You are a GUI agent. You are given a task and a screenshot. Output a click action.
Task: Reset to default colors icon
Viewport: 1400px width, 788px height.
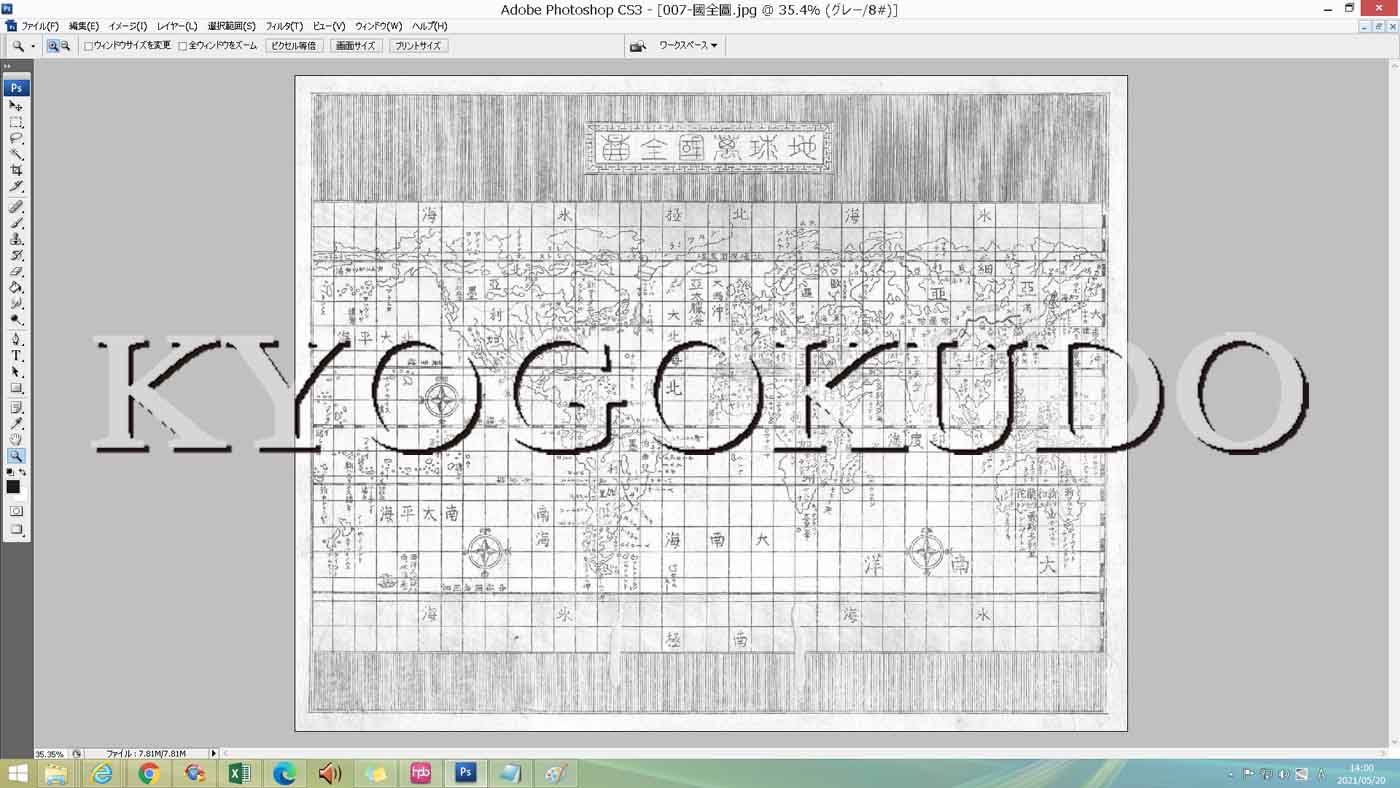point(10,472)
